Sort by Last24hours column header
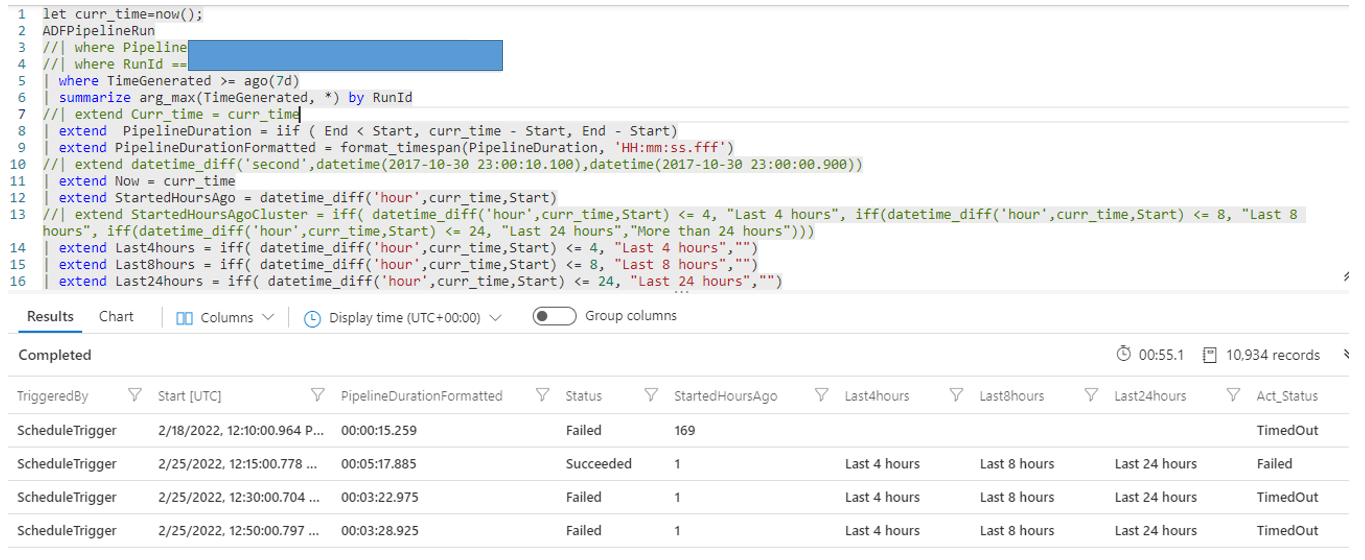 tap(1150, 396)
